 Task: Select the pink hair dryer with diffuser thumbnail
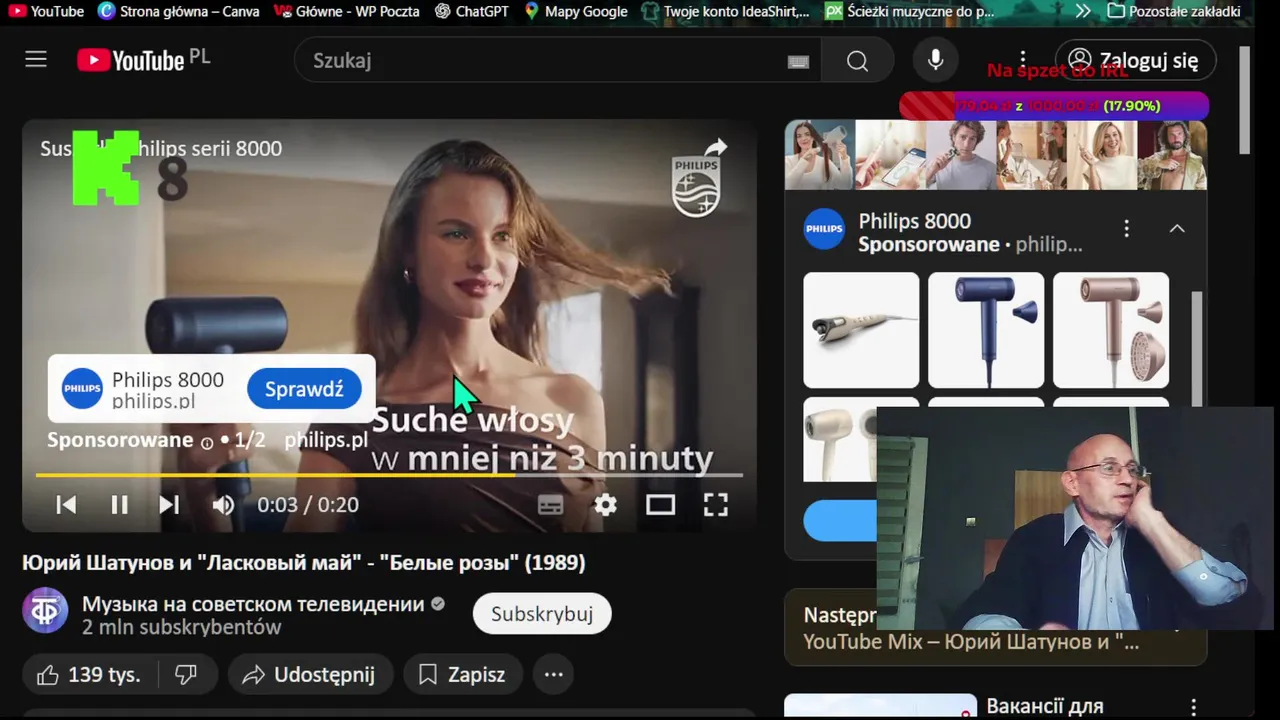point(1111,330)
